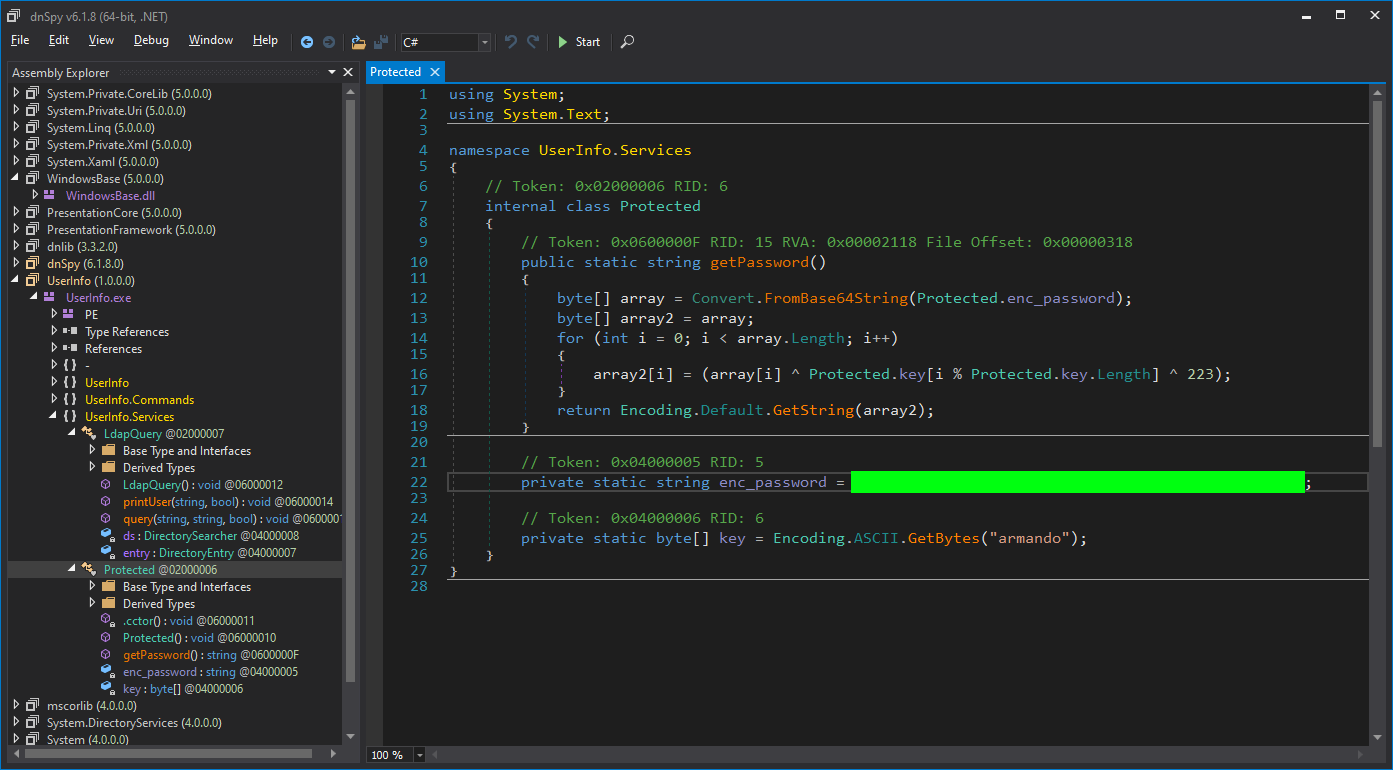Select key : byte[] field in tree

pyautogui.click(x=183, y=688)
